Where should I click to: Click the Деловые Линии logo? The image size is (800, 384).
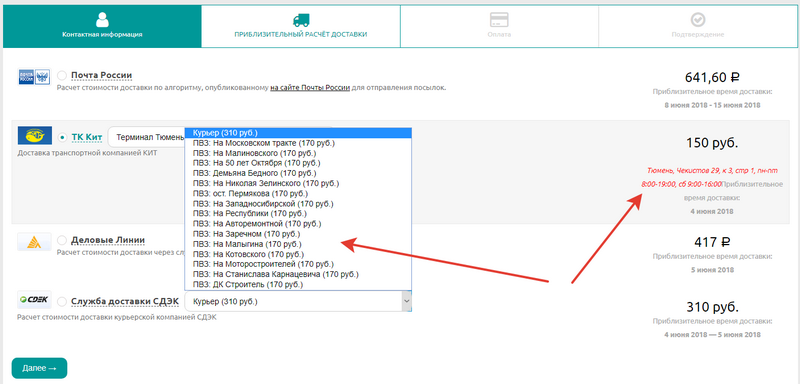pos(34,241)
